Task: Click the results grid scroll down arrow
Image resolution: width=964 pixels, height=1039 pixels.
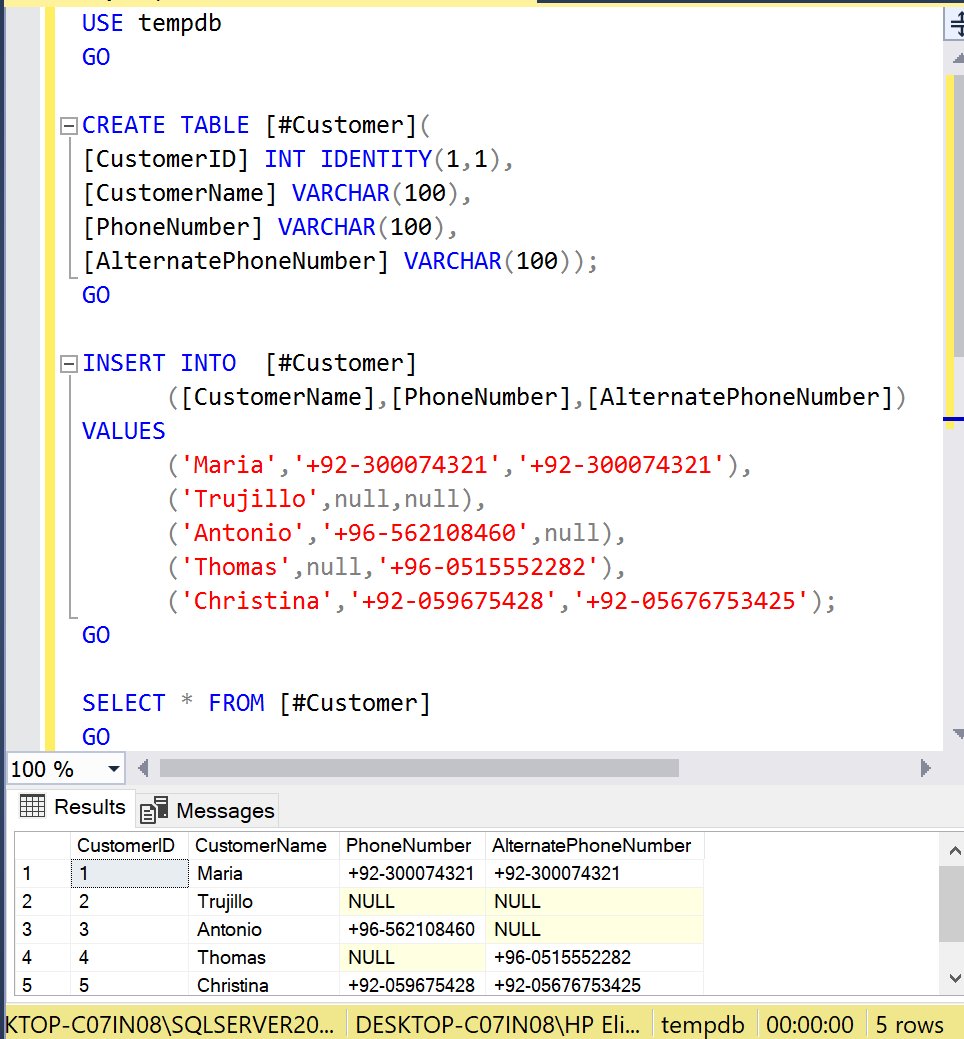Action: tap(953, 977)
